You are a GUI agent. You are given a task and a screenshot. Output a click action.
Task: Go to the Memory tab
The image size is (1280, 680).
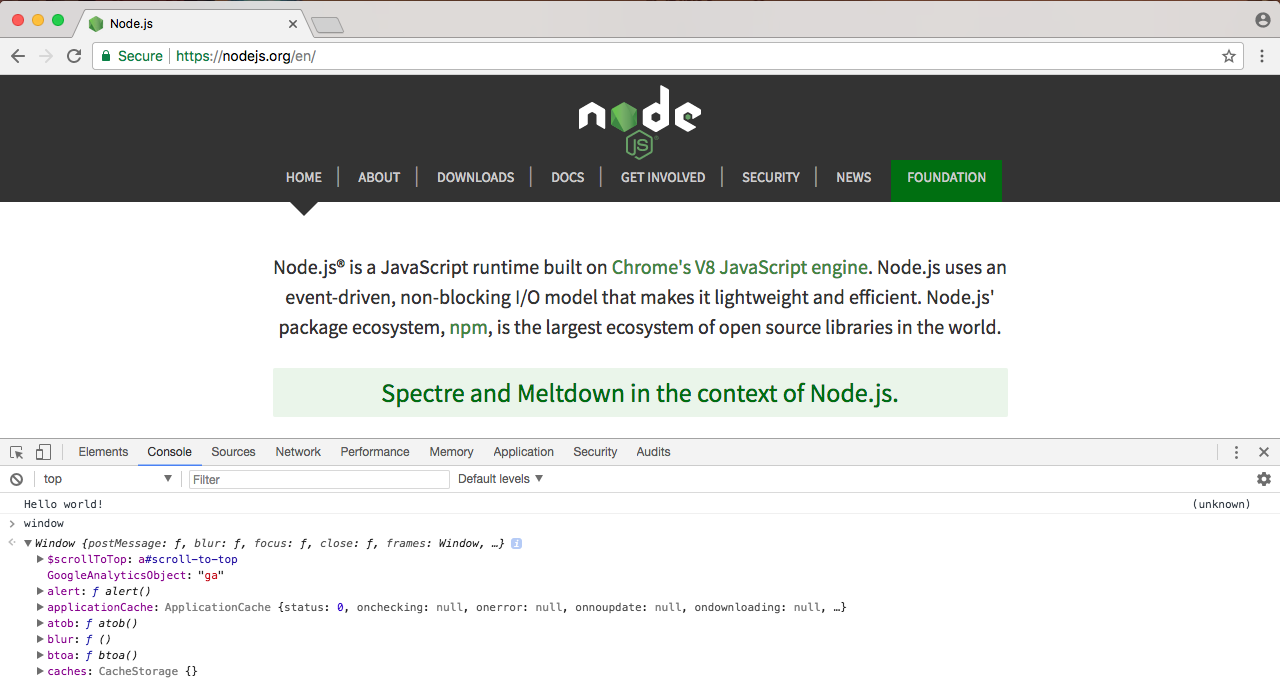coord(451,452)
